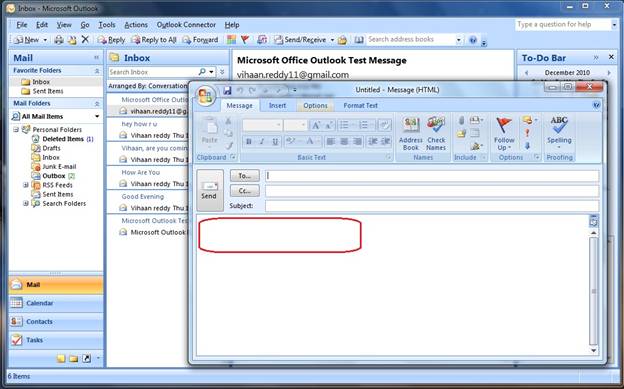The image size is (624, 389).
Task: Click the help icon in message ribbon
Action: coord(596,105)
